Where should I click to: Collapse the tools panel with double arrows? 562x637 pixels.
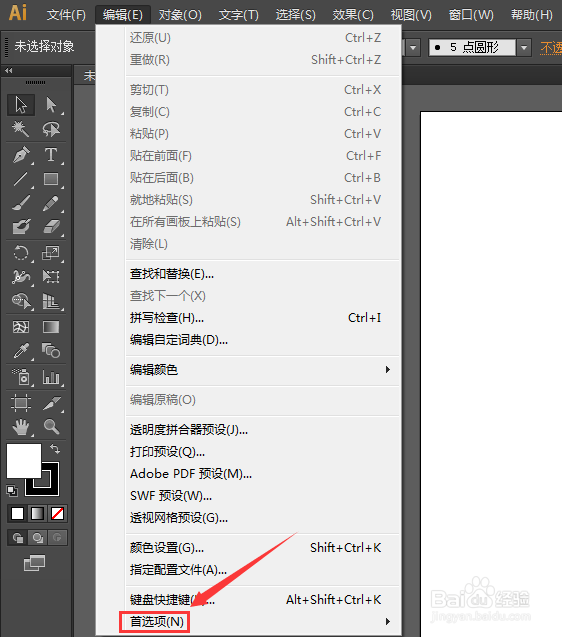(9, 71)
